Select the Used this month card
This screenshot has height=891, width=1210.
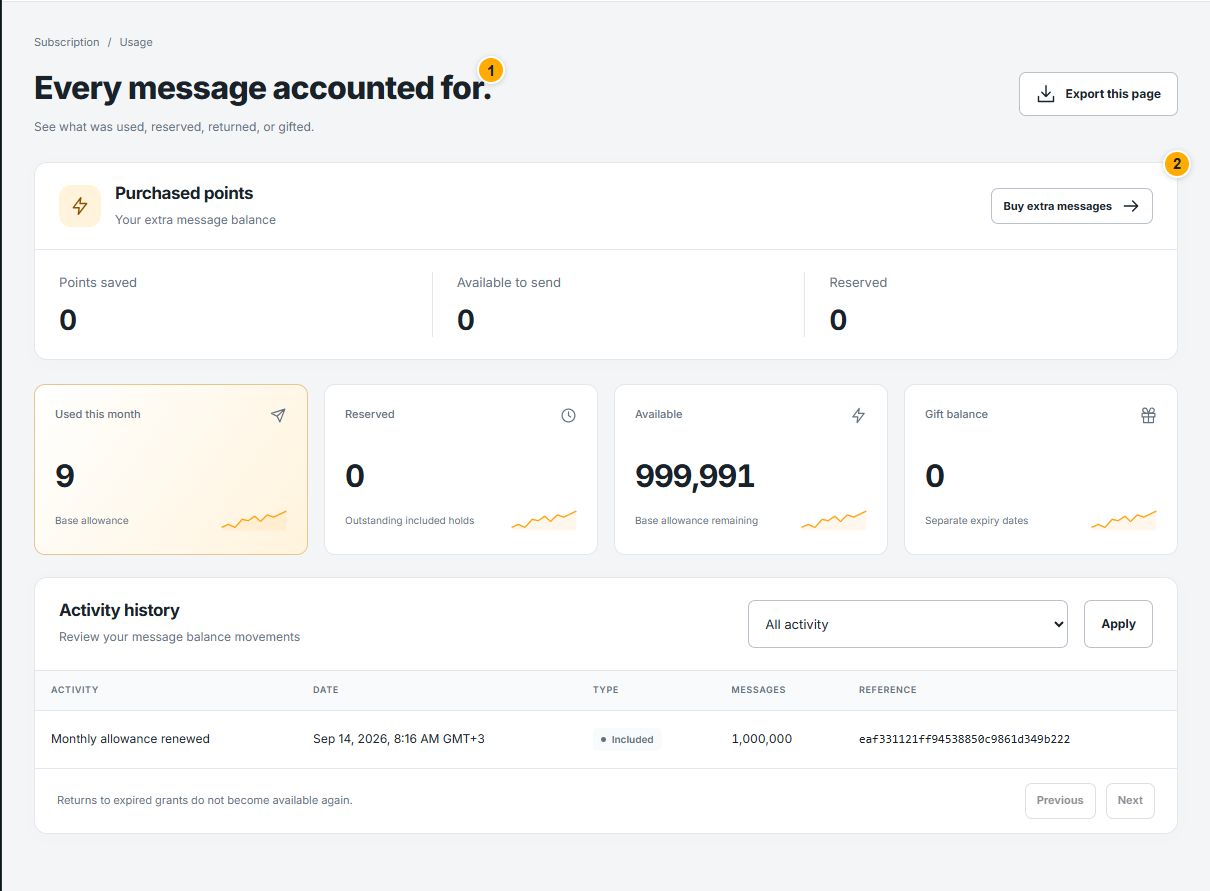coord(171,469)
